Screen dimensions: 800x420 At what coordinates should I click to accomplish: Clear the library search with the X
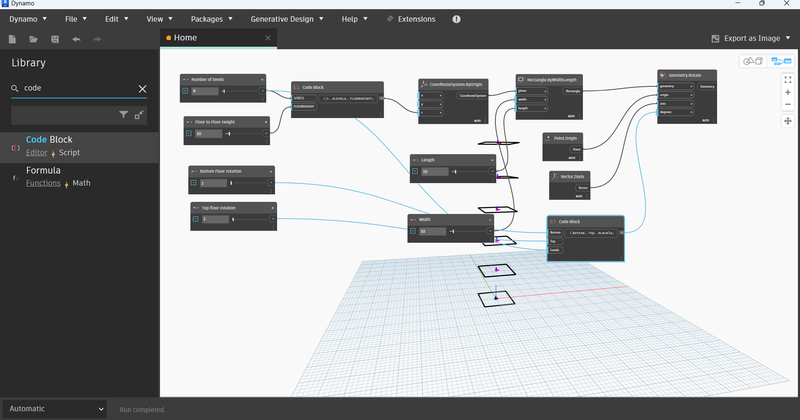[142, 89]
